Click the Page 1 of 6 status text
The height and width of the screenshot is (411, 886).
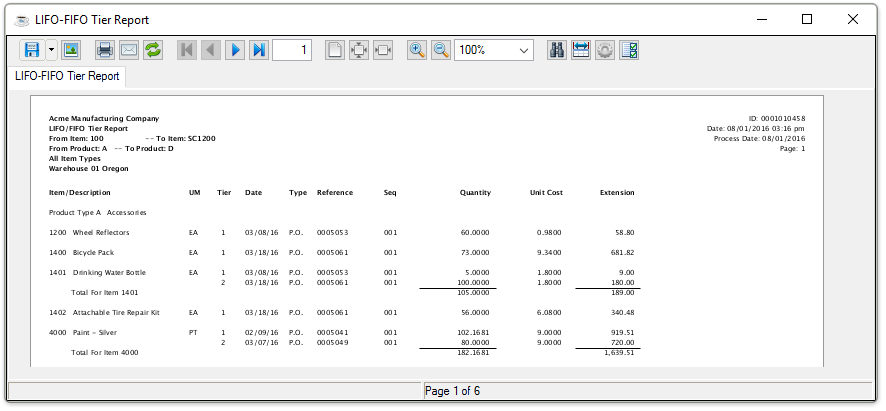(452, 391)
